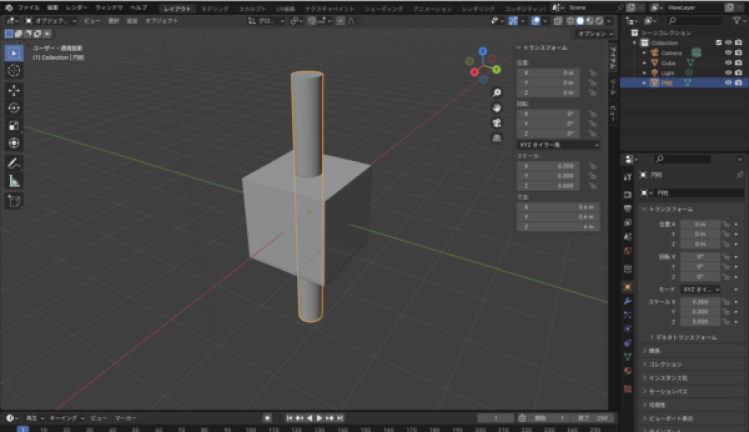Open the Modifiers wrench properties tab
The width and height of the screenshot is (749, 432).
pos(627,299)
